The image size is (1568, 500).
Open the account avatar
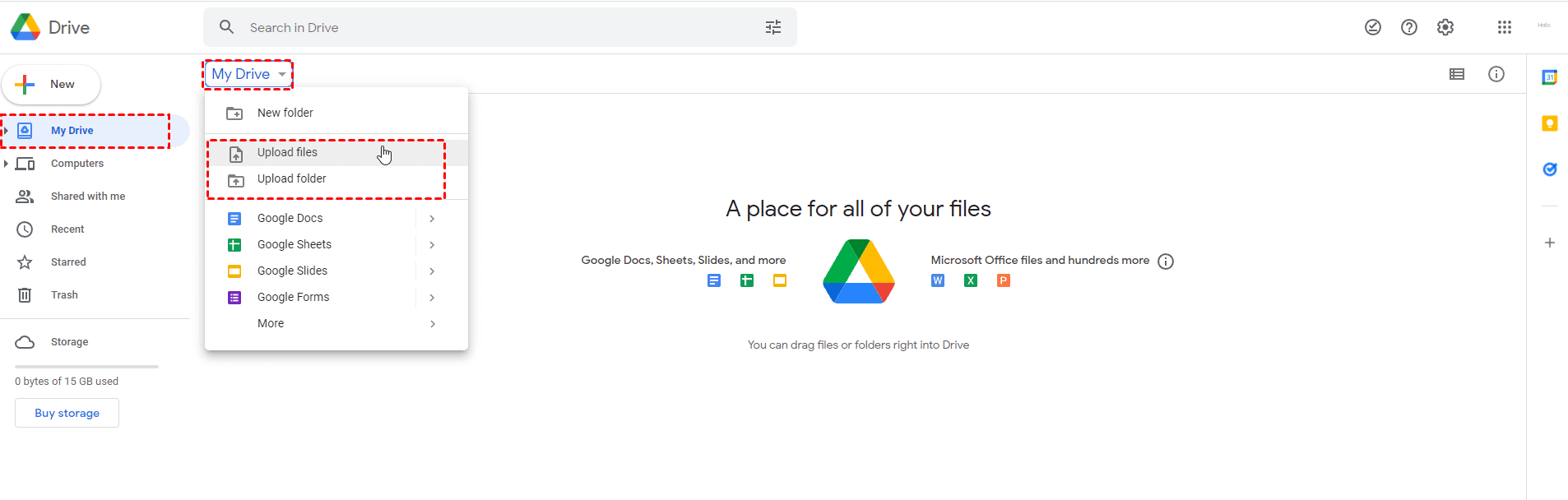1544,25
